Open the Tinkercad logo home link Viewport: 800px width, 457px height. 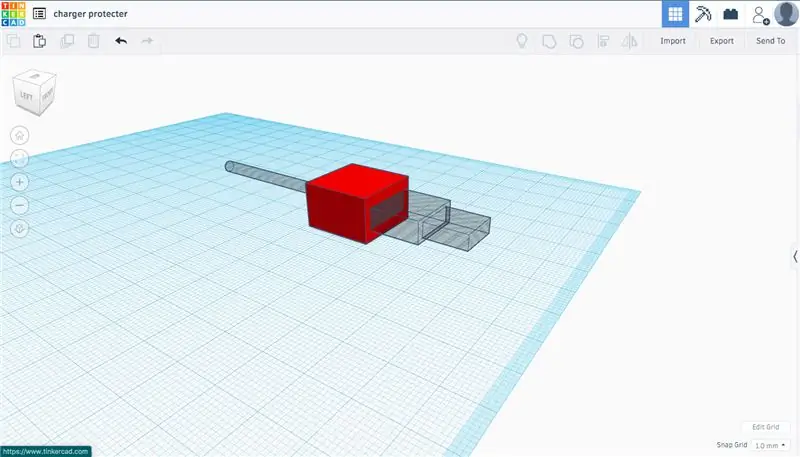tap(13, 14)
